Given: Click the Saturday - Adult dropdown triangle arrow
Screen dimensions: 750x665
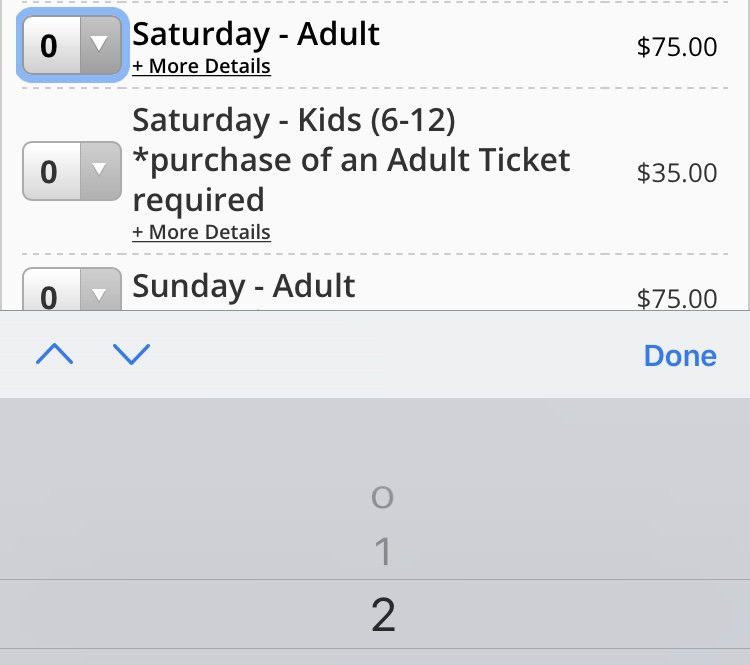Looking at the screenshot, I should (99, 45).
